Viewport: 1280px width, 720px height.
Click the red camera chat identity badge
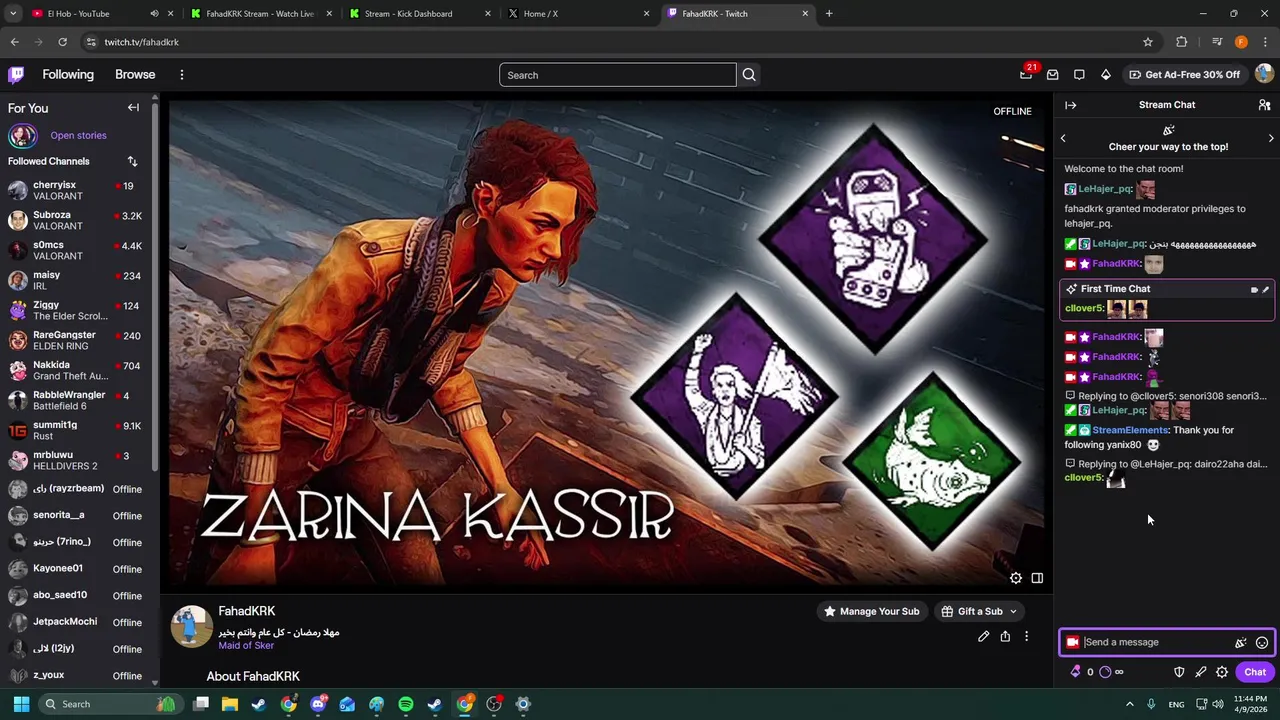click(x=1073, y=643)
